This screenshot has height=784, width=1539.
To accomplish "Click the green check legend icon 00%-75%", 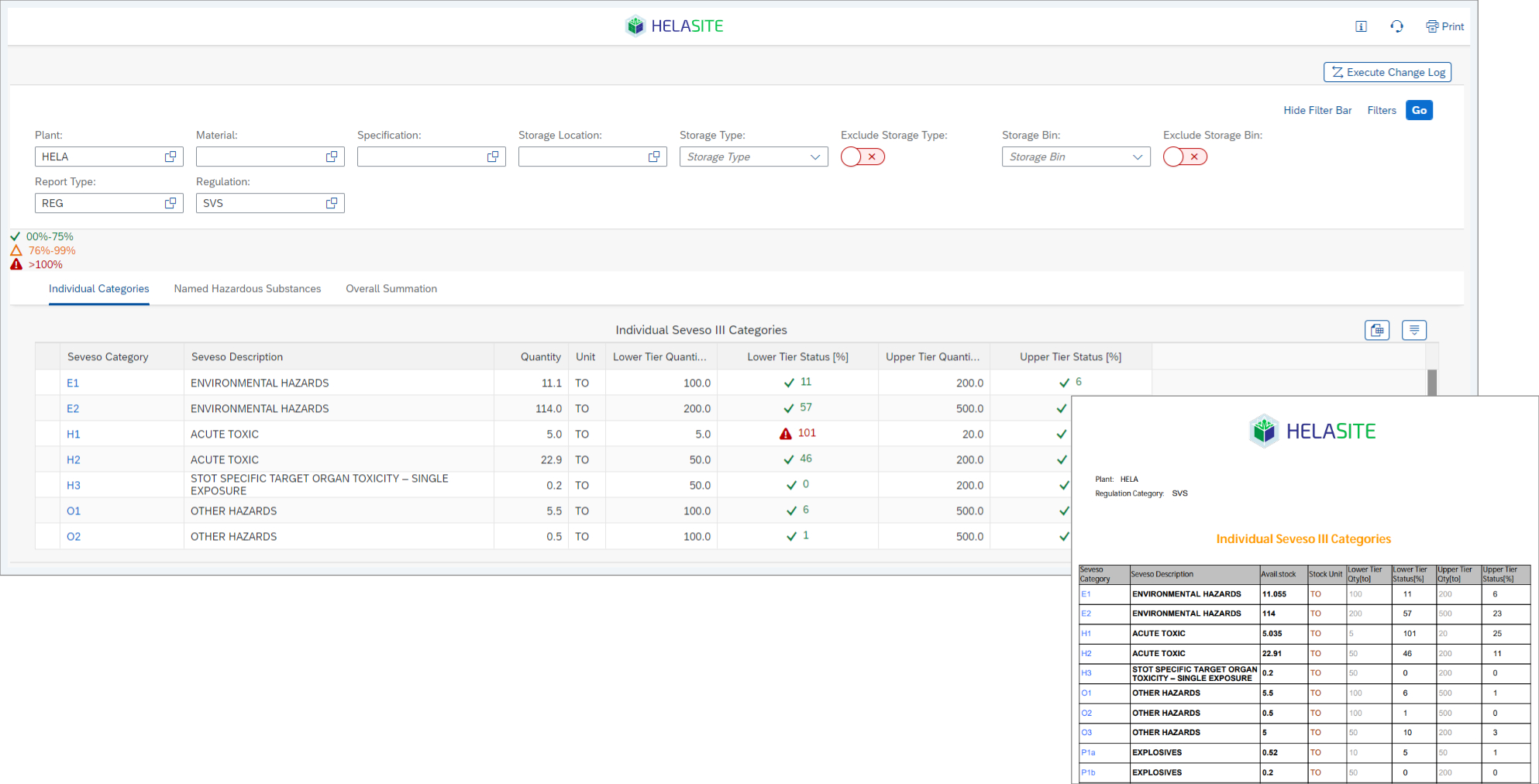I will tap(15, 236).
